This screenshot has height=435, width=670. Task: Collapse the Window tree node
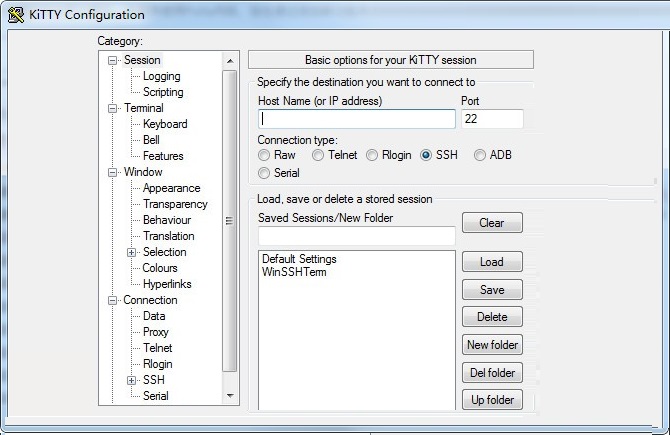click(x=112, y=173)
